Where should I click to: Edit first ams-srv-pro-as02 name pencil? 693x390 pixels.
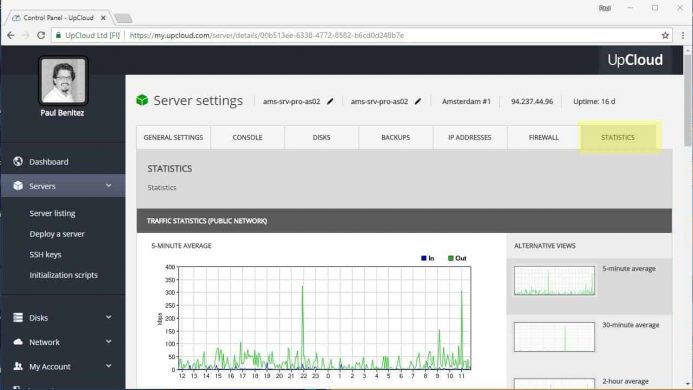pyautogui.click(x=330, y=101)
